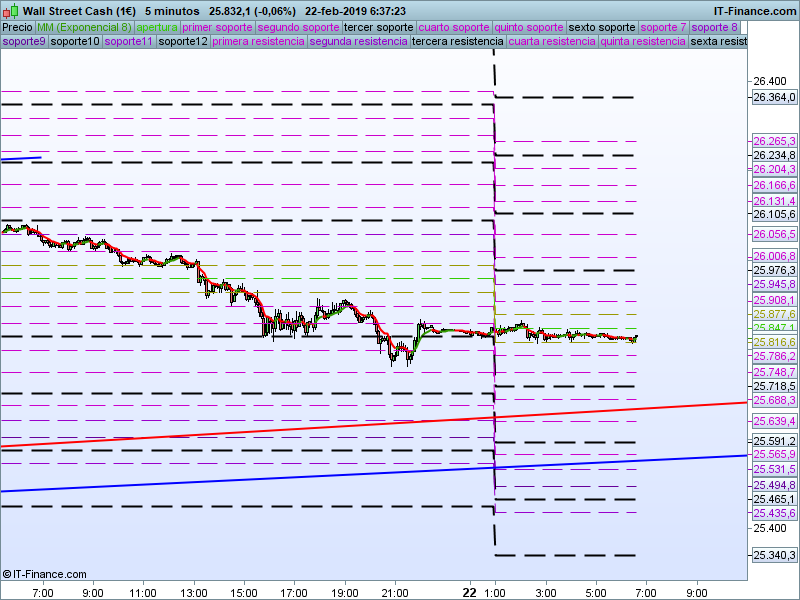Click the 5 minutos timeframe label

click(172, 11)
